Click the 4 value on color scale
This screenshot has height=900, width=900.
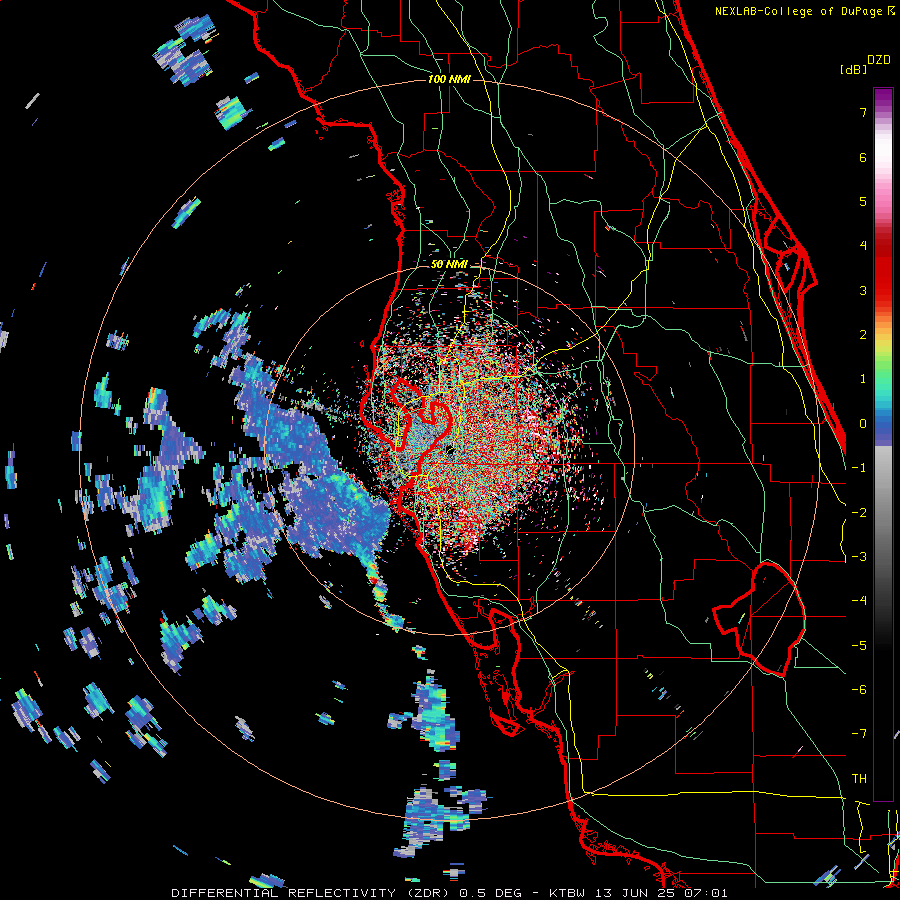point(863,246)
